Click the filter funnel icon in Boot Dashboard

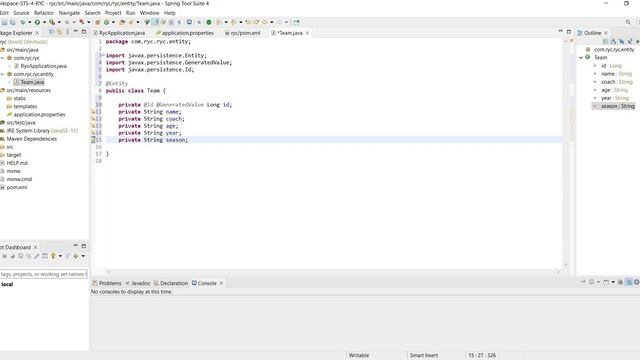(68, 256)
